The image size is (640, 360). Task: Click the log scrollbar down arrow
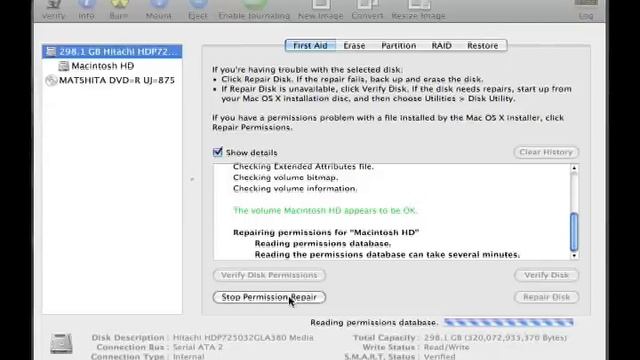point(574,256)
